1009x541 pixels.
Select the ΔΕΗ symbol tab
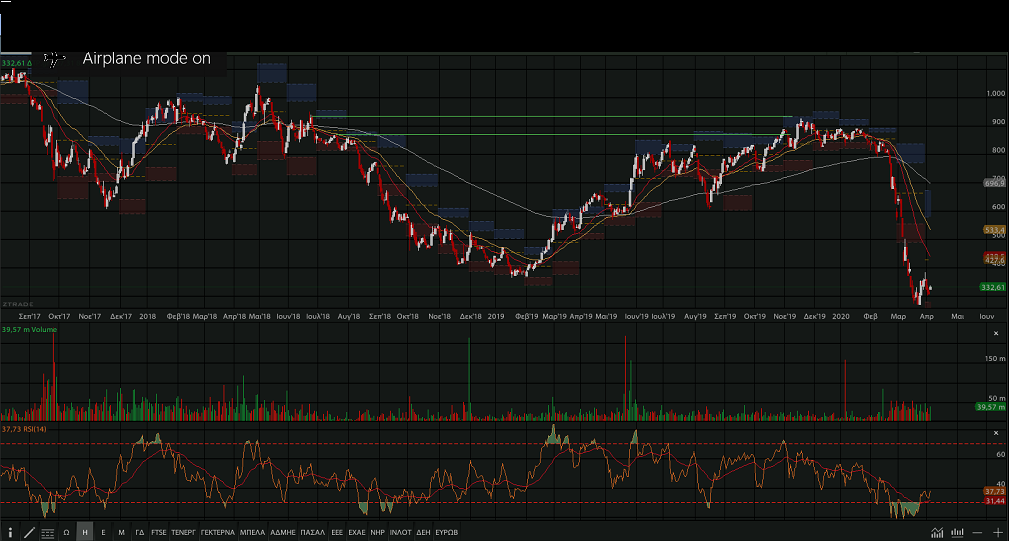click(422, 532)
